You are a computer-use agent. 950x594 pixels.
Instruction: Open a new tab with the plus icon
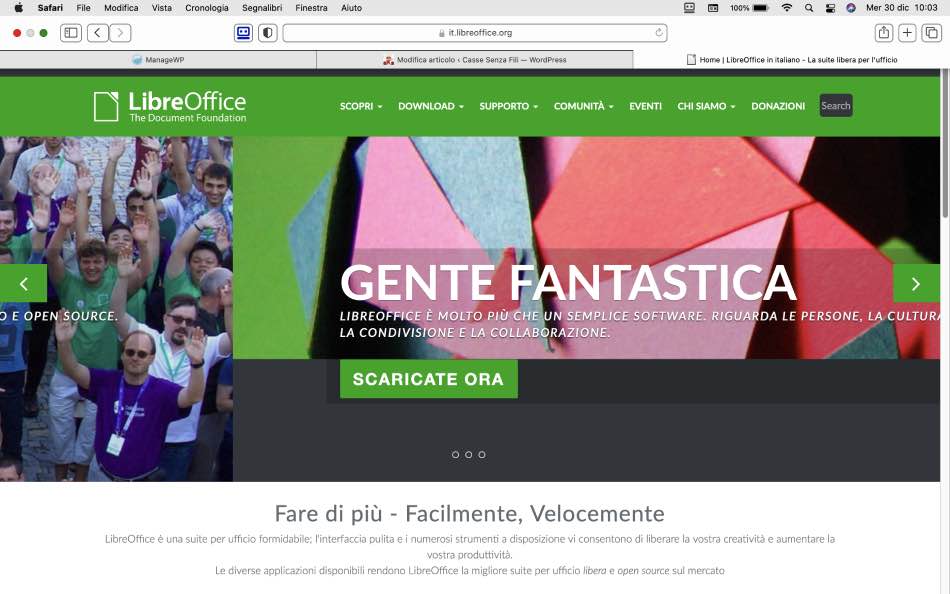907,33
